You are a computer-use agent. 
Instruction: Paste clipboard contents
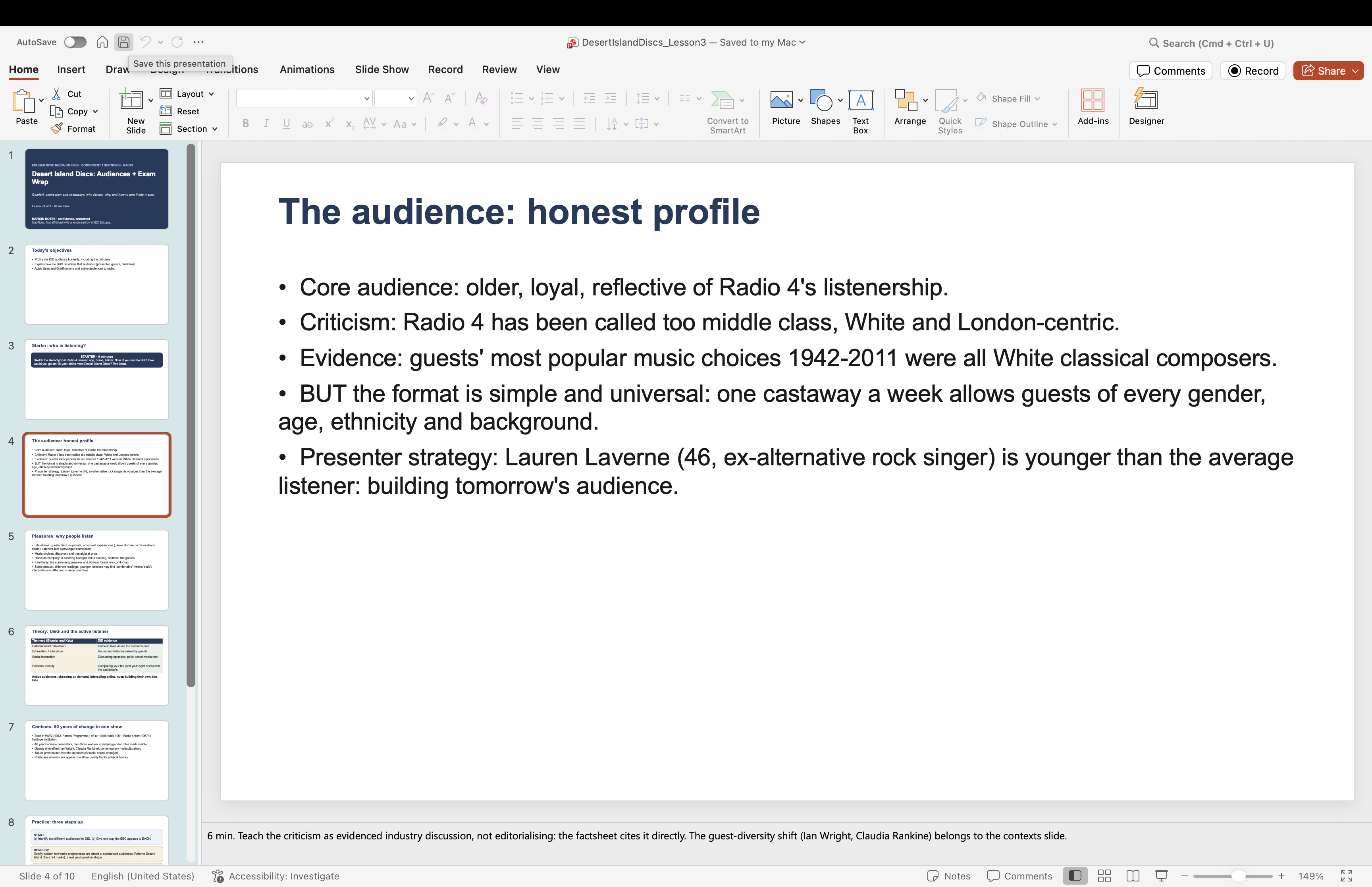[27, 108]
